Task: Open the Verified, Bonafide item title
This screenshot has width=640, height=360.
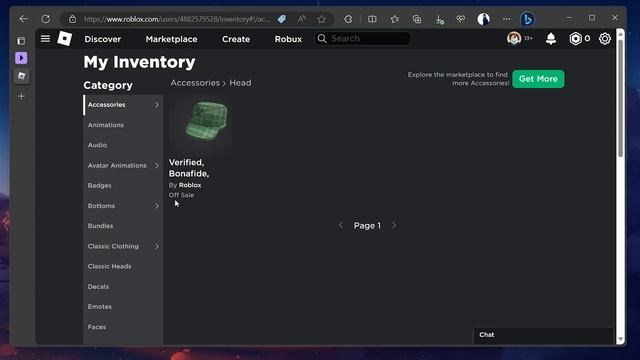Action: tap(189, 168)
